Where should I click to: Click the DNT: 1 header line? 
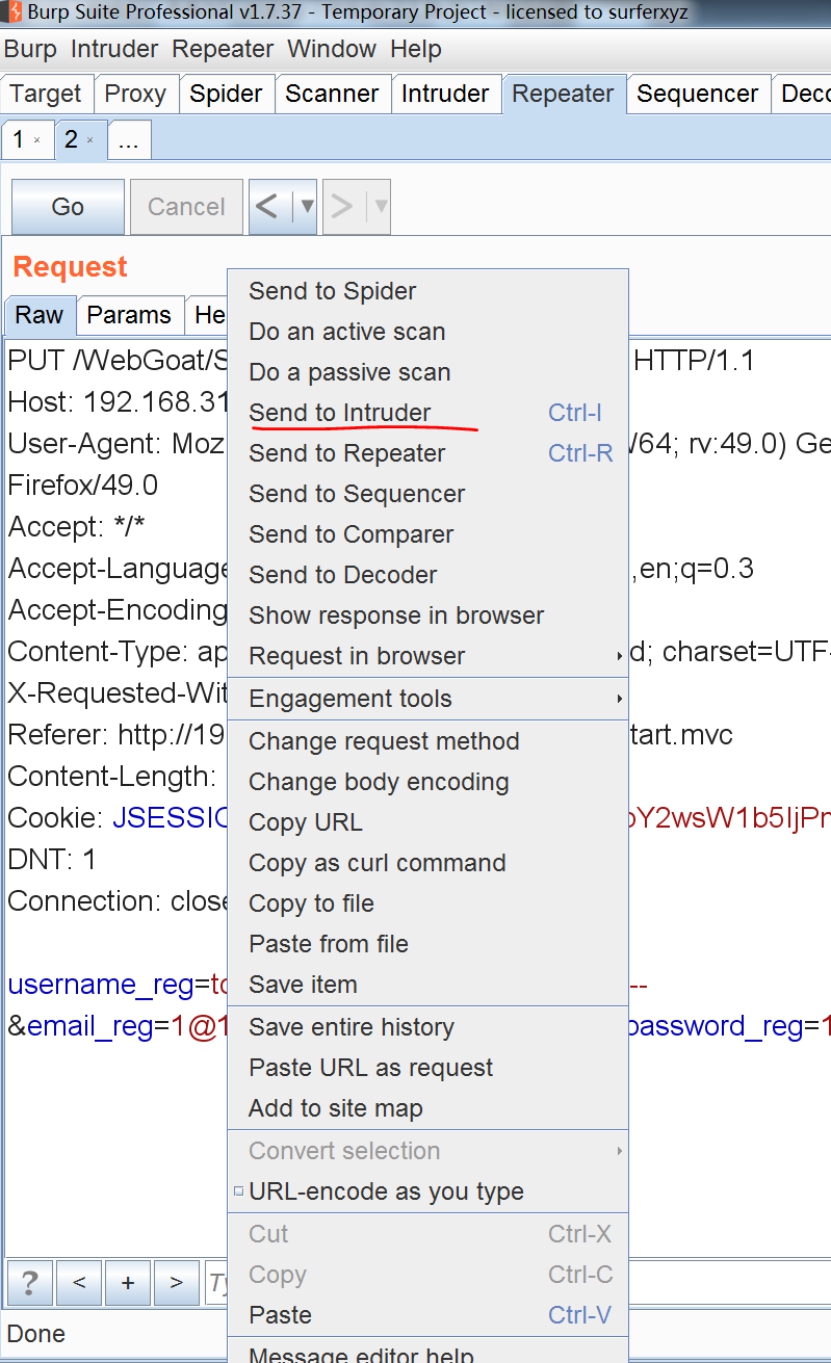(x=52, y=860)
